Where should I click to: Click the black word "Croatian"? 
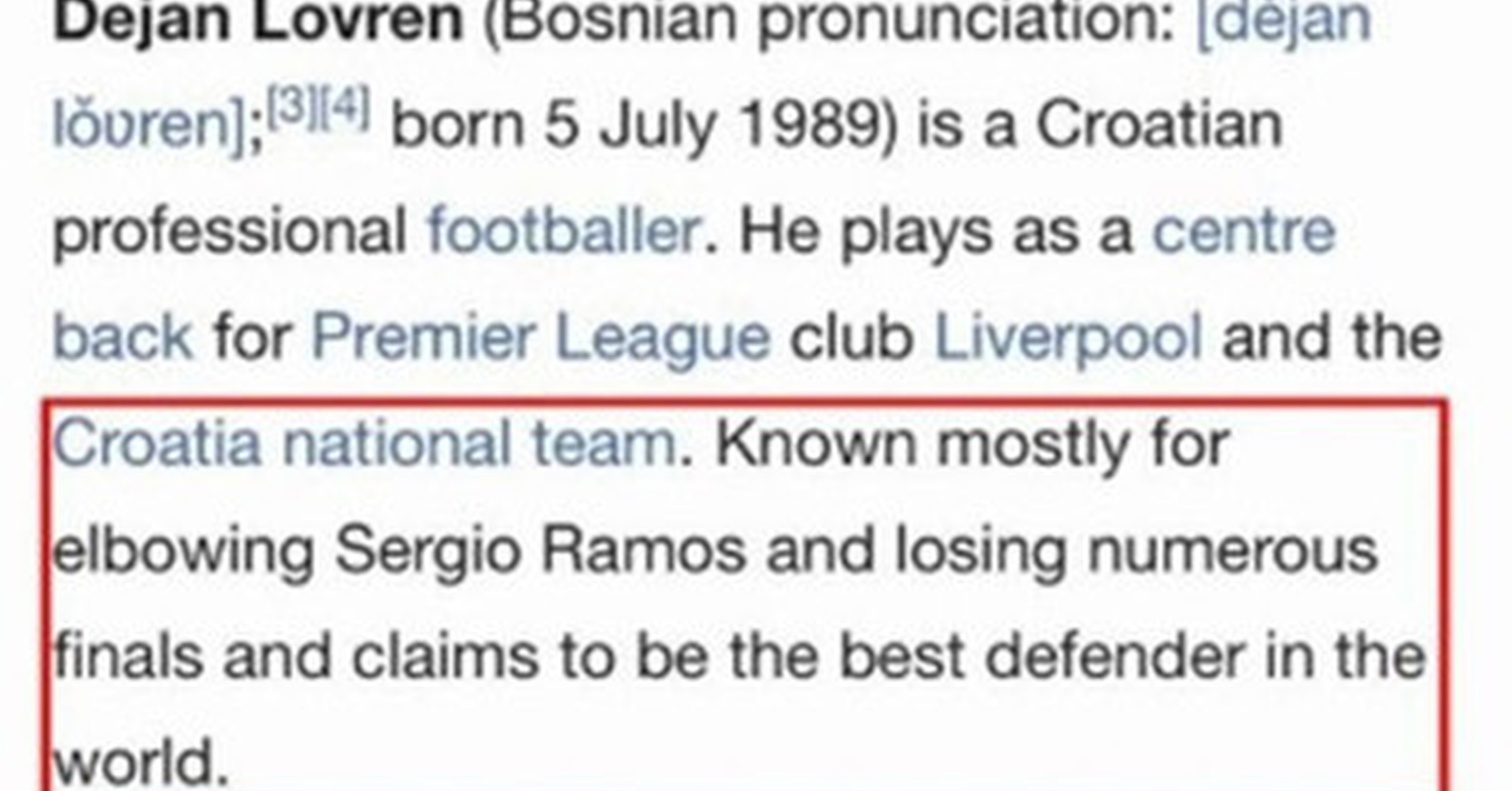coord(1159,124)
